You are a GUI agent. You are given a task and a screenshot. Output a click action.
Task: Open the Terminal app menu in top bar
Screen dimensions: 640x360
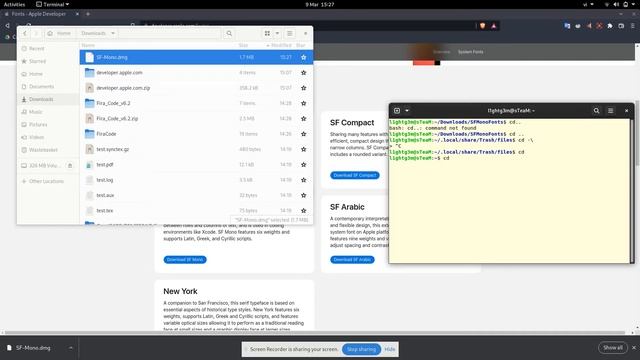53,4
